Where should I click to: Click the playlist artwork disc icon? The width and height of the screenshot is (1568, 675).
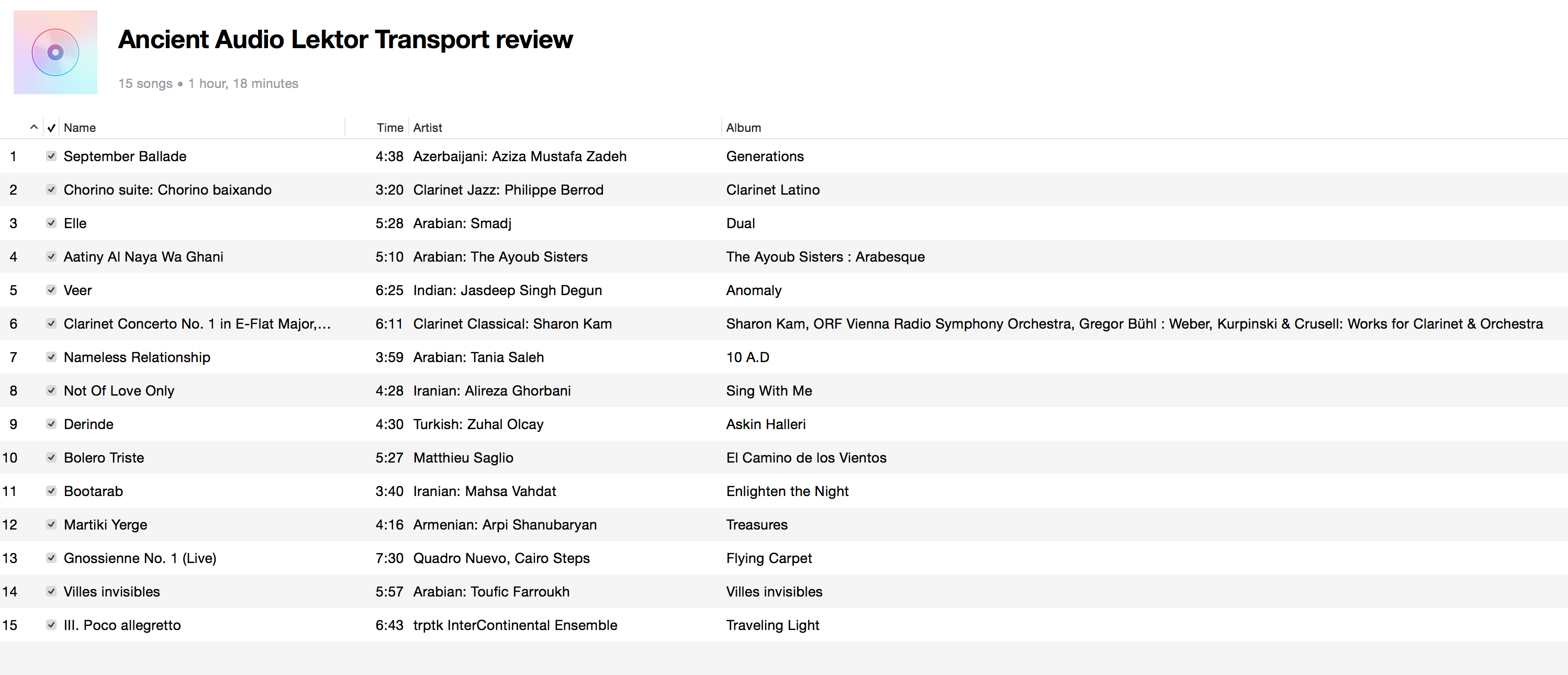pyautogui.click(x=55, y=52)
